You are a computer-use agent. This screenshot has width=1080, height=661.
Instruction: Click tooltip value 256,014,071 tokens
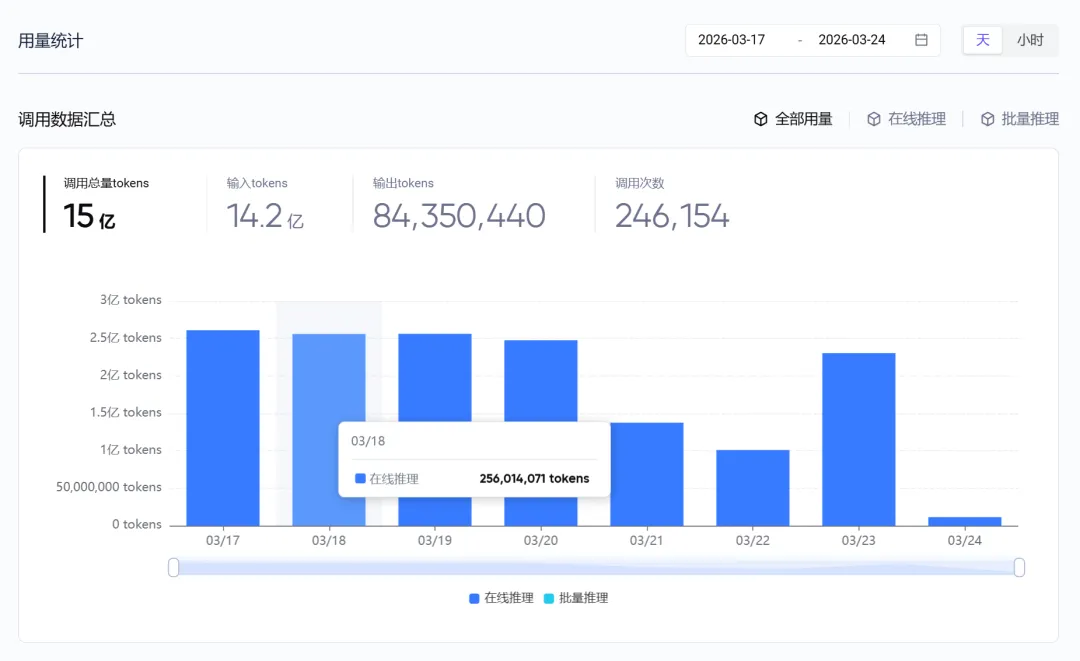(x=534, y=479)
